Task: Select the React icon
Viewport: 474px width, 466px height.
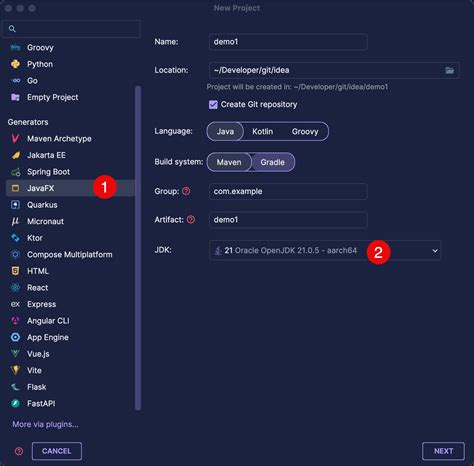Action: pyautogui.click(x=15, y=287)
